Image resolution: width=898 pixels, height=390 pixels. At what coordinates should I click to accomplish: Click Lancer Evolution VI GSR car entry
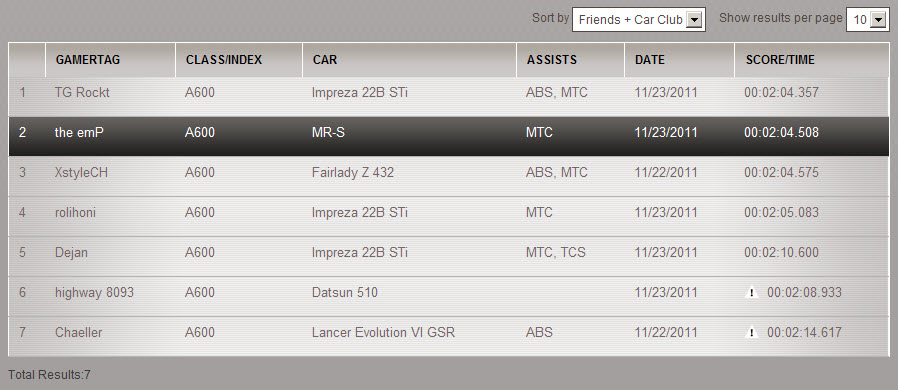383,332
